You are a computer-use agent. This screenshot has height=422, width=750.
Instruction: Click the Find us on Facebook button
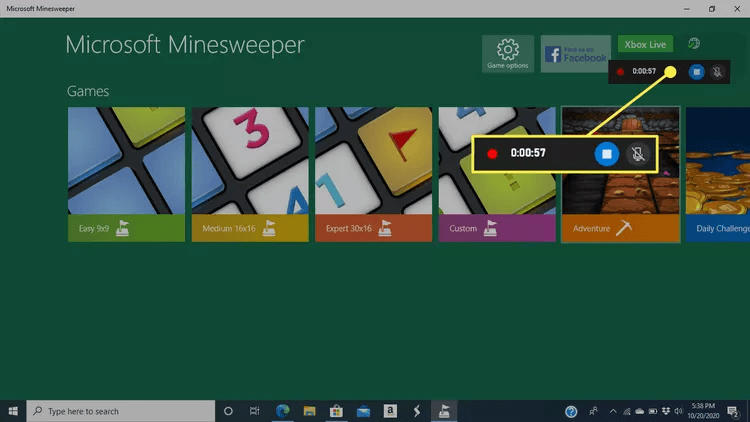click(576, 54)
